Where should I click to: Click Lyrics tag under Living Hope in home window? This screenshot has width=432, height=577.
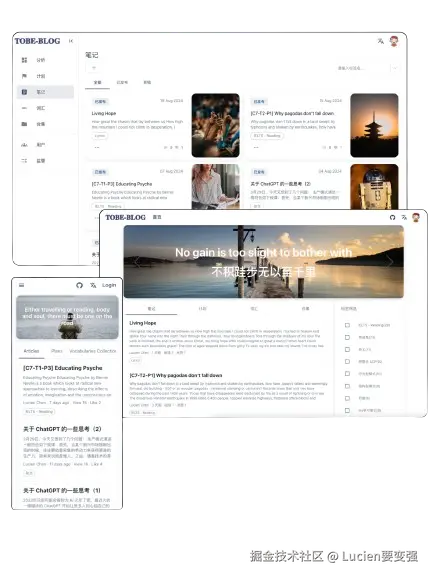pyautogui.click(x=135, y=361)
